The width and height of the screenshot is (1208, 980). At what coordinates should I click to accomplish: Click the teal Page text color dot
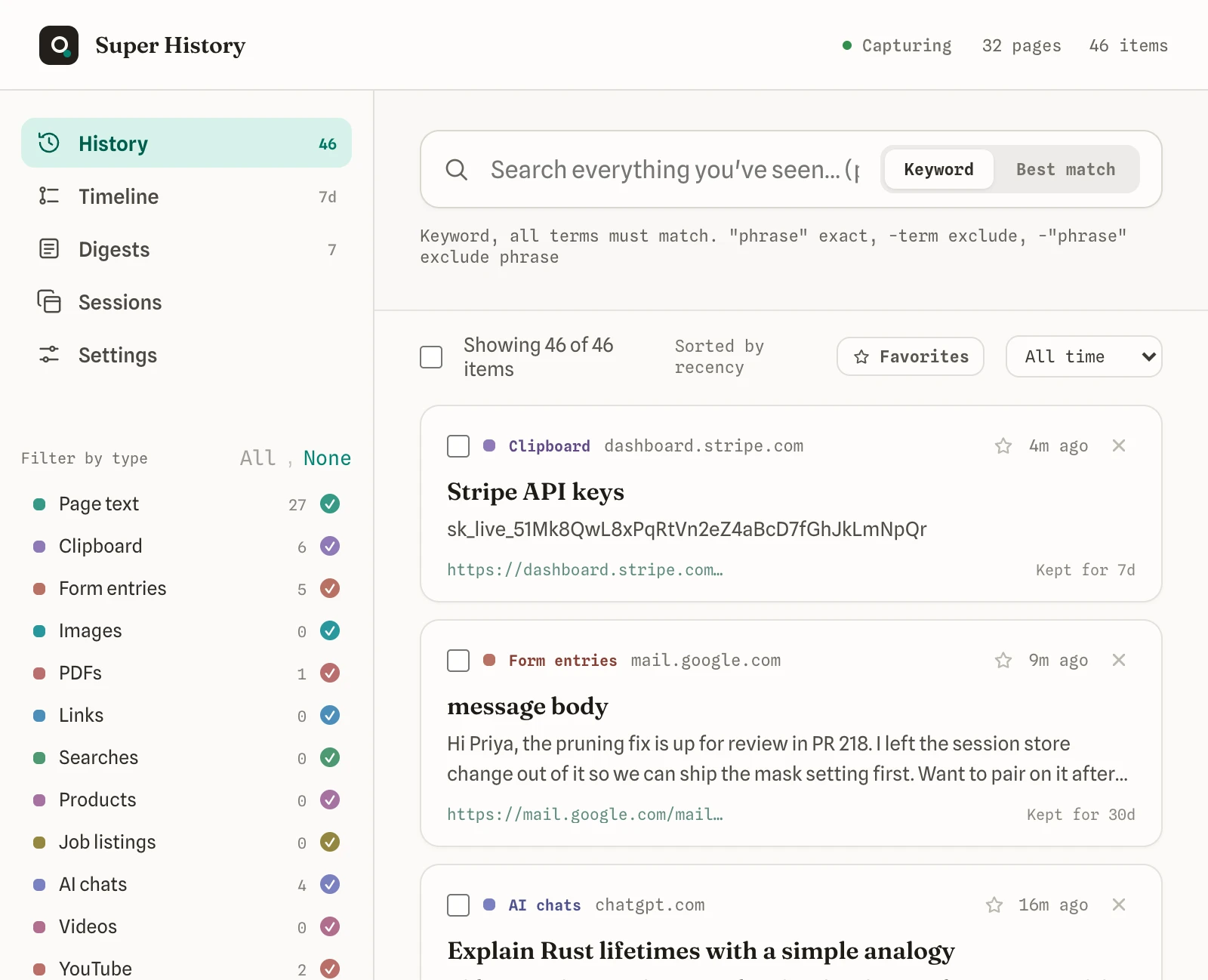click(x=39, y=504)
